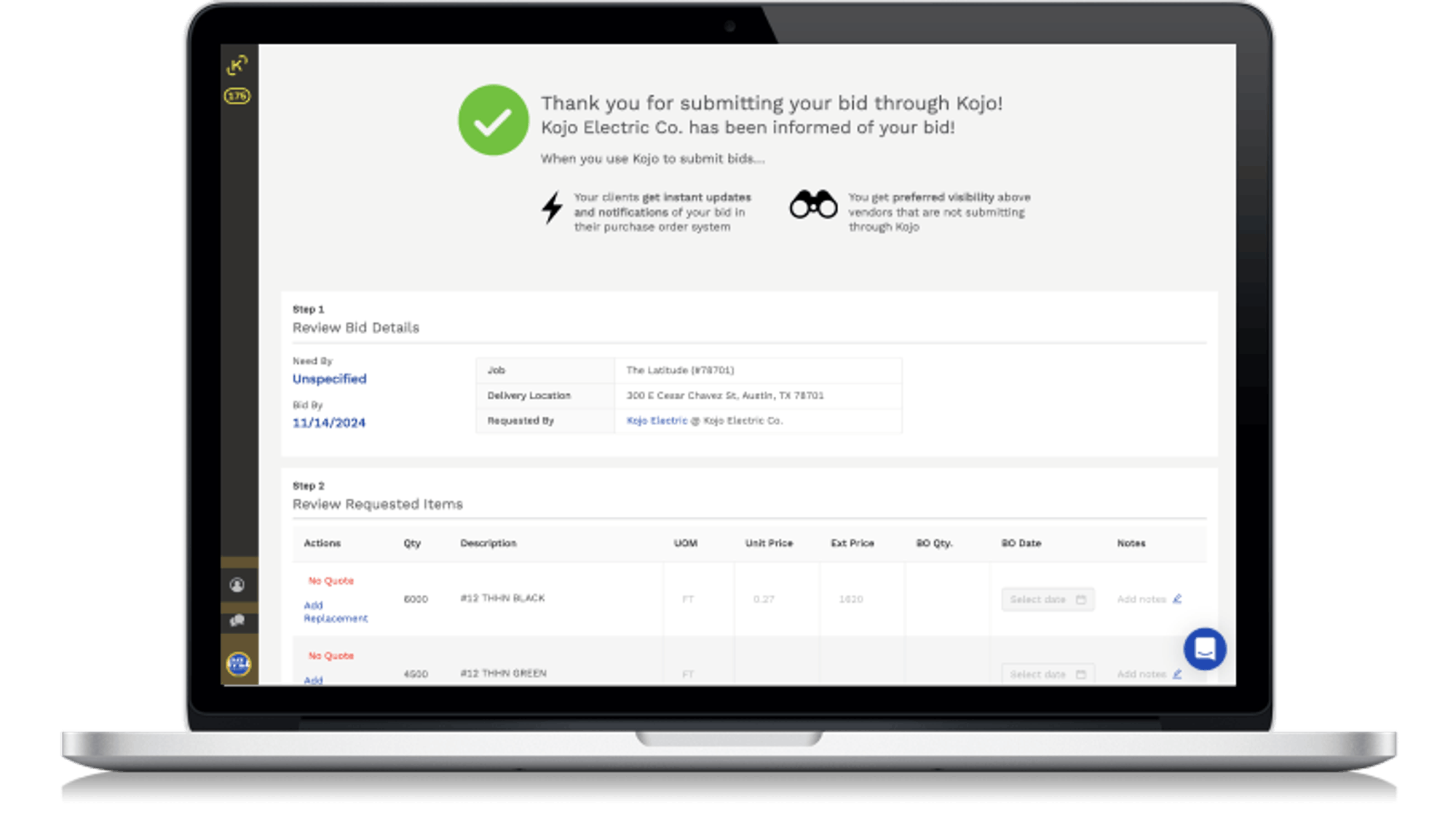
Task: Click pencil icon for #12 THHN GREEN notes
Action: pos(1177,674)
